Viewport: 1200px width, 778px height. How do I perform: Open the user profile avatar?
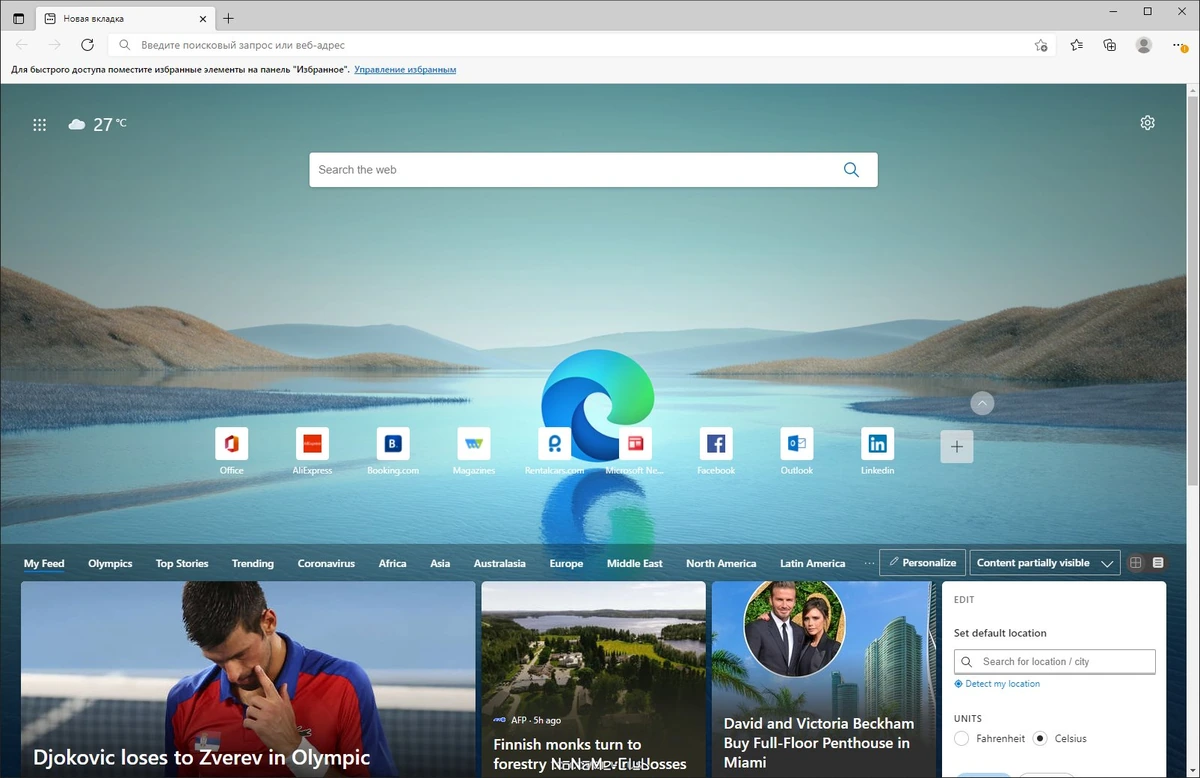click(x=1144, y=45)
